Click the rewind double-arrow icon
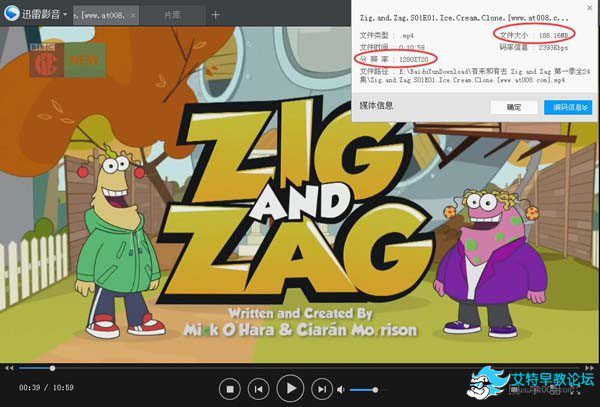 click(x=9, y=368)
